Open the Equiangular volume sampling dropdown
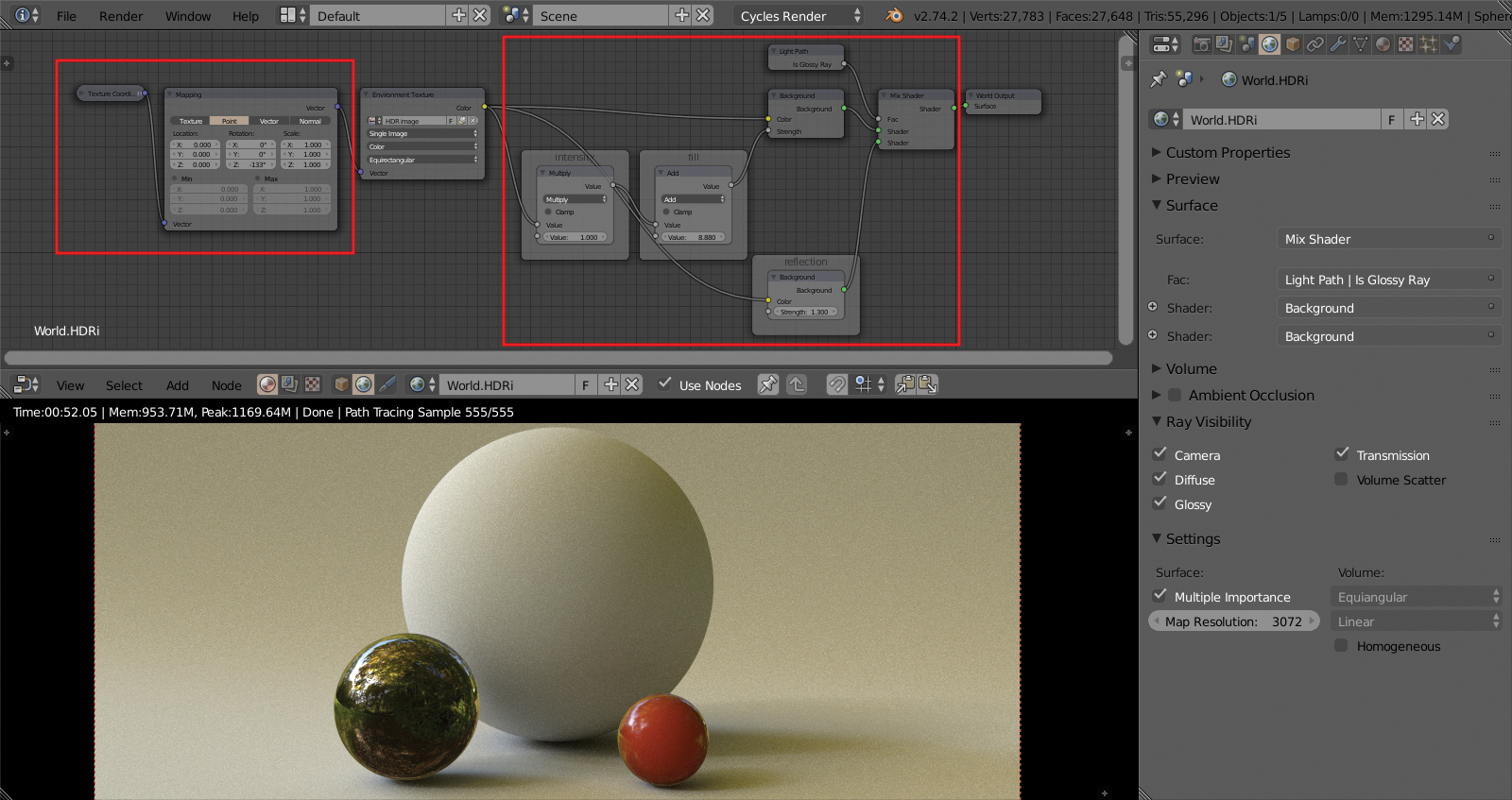The height and width of the screenshot is (800, 1512). point(1416,597)
